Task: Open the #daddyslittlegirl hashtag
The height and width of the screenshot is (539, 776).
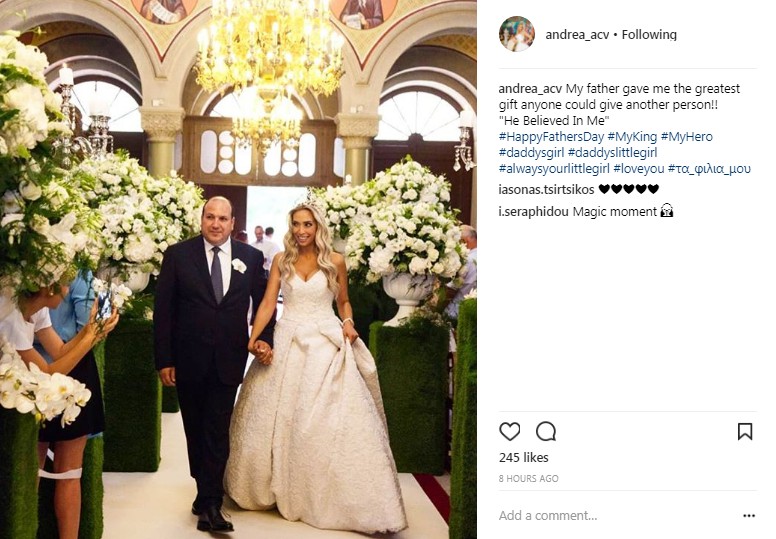Action: 613,152
